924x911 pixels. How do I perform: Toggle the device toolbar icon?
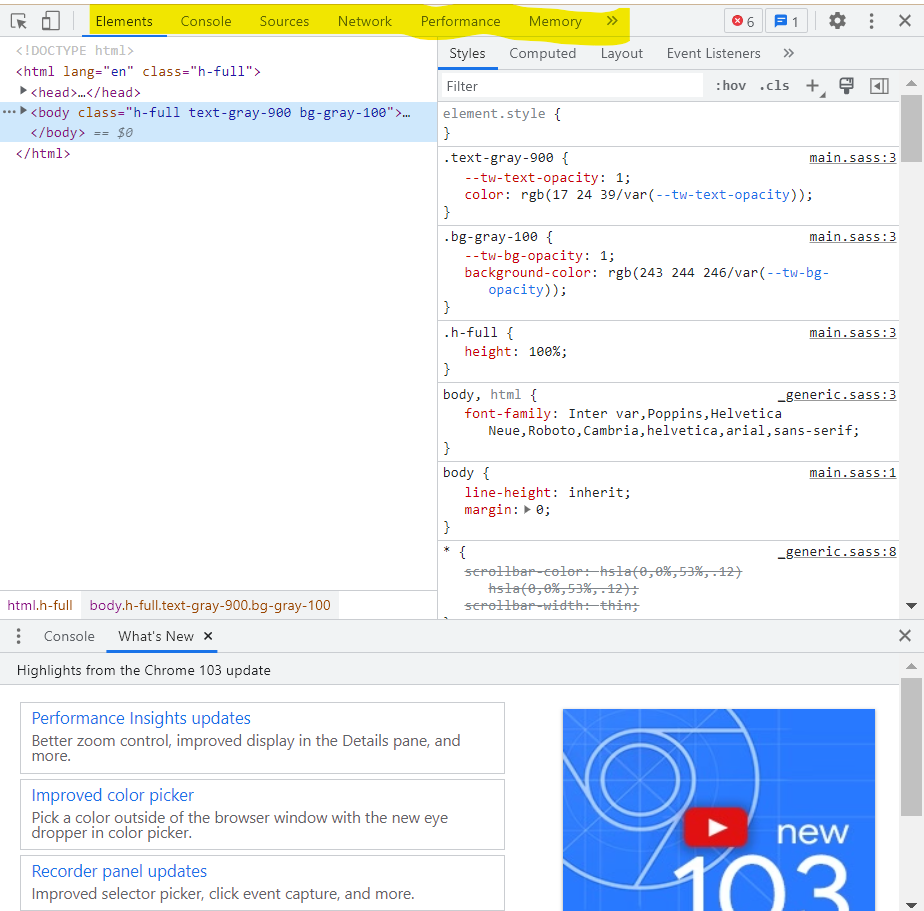click(x=50, y=21)
